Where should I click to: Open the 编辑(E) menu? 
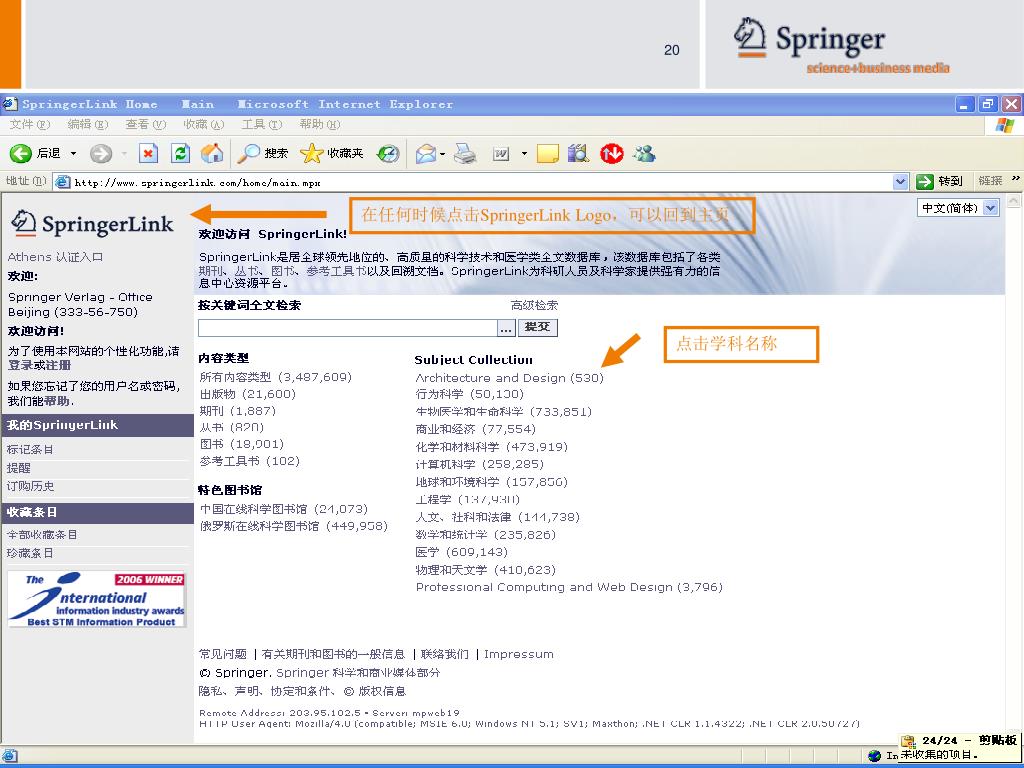(x=88, y=124)
